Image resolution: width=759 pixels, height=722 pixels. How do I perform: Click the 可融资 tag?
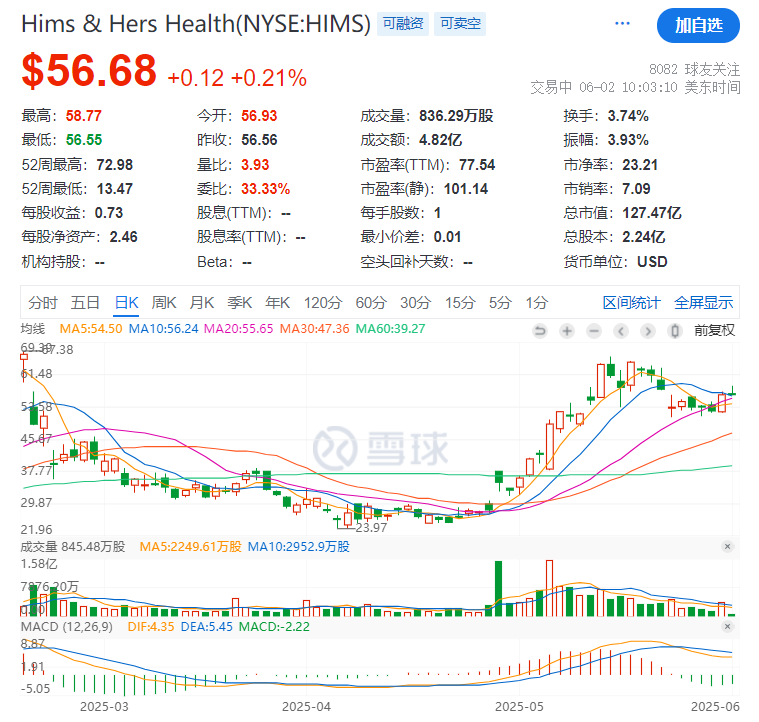coord(403,24)
